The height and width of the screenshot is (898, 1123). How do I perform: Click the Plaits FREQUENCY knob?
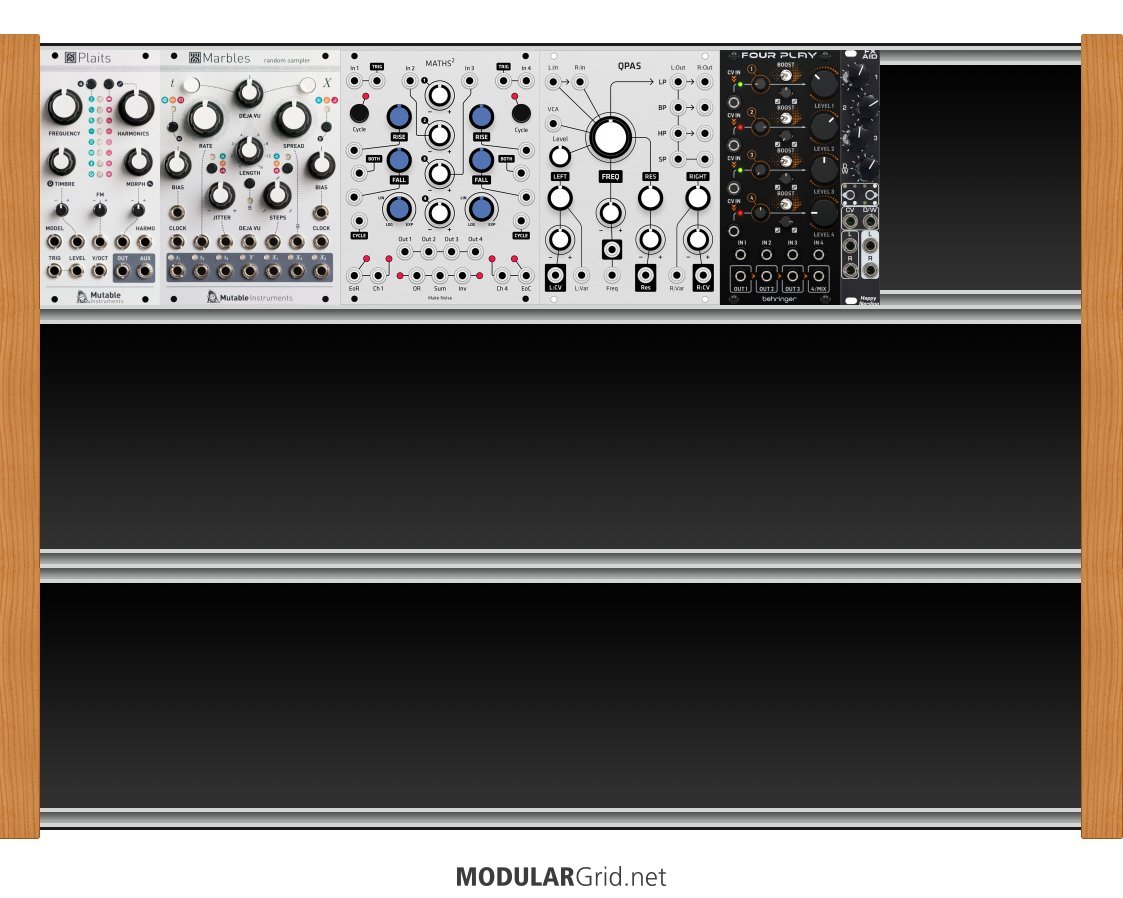(64, 107)
